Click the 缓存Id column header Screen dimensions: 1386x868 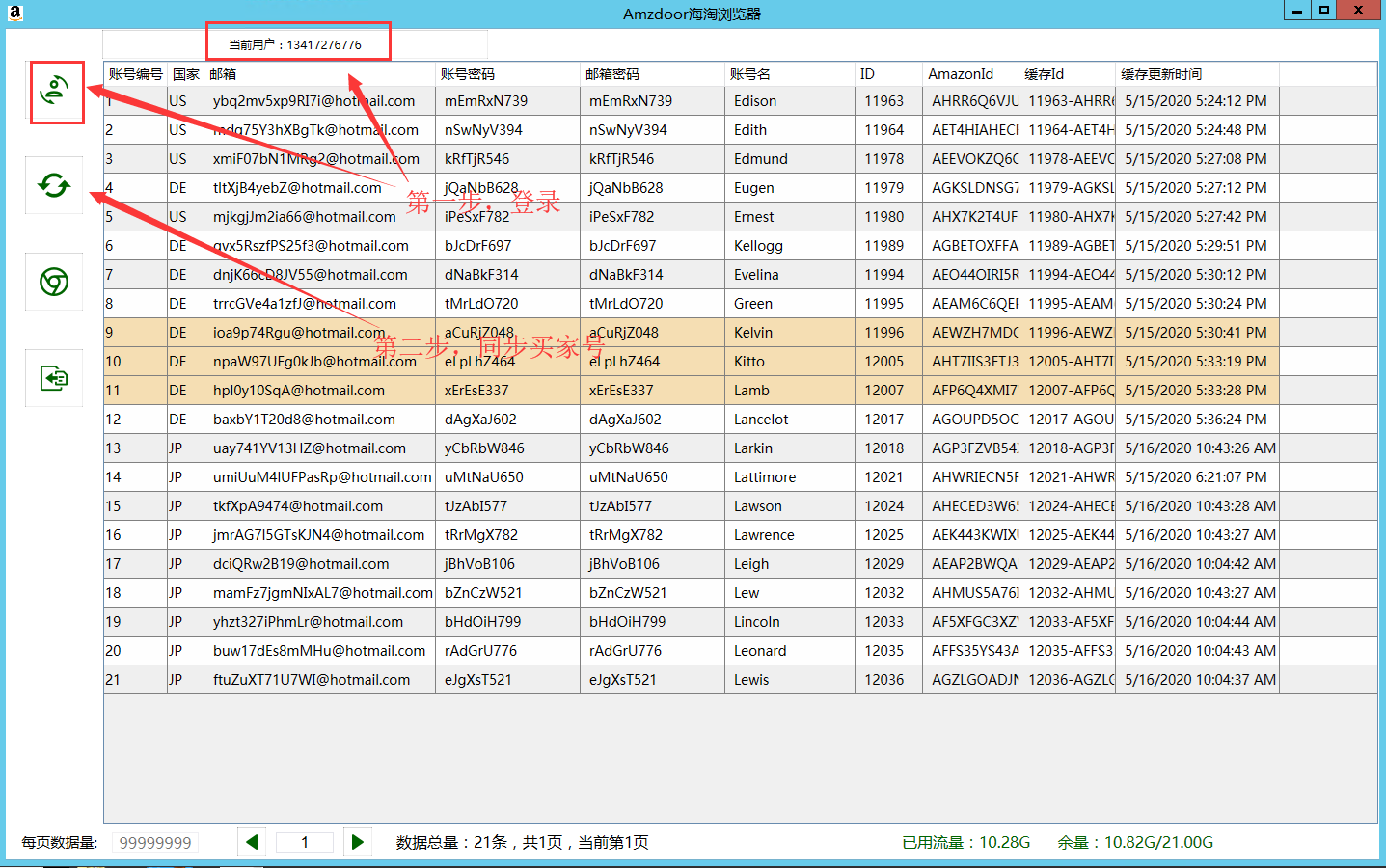(x=1068, y=74)
